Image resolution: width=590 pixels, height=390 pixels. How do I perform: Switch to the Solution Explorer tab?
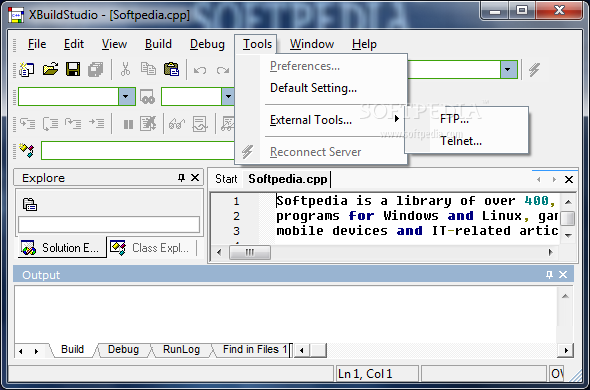(x=62, y=248)
